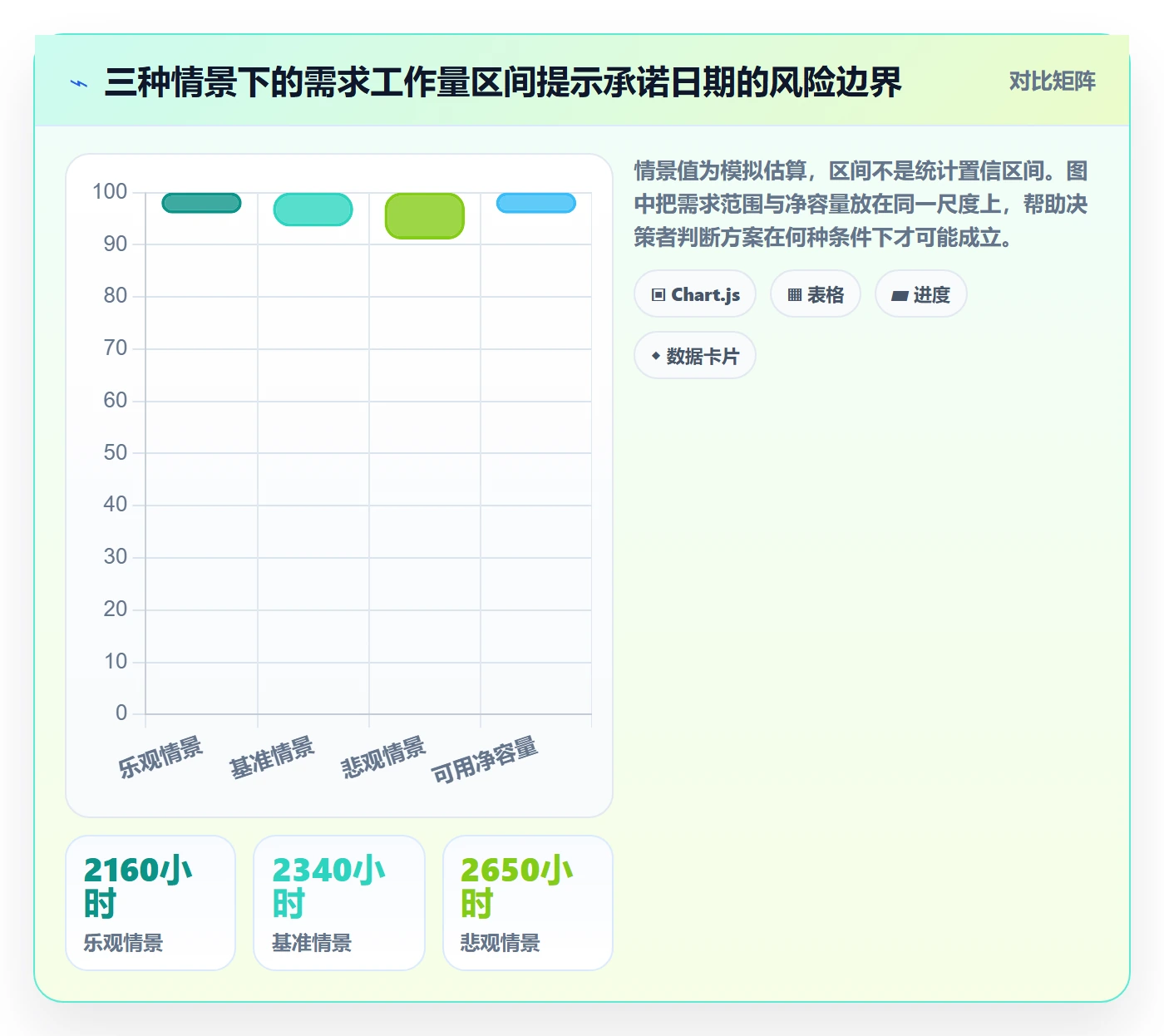
Task: Click the 2340小时 value text
Action: pos(328,886)
